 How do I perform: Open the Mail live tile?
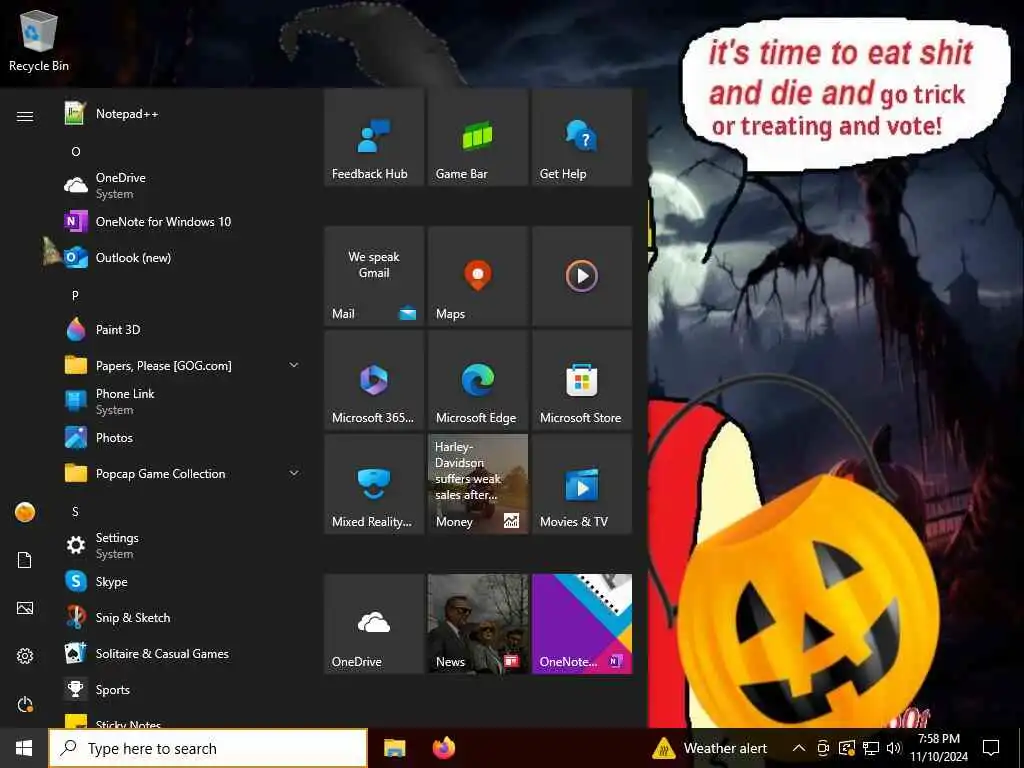click(374, 276)
